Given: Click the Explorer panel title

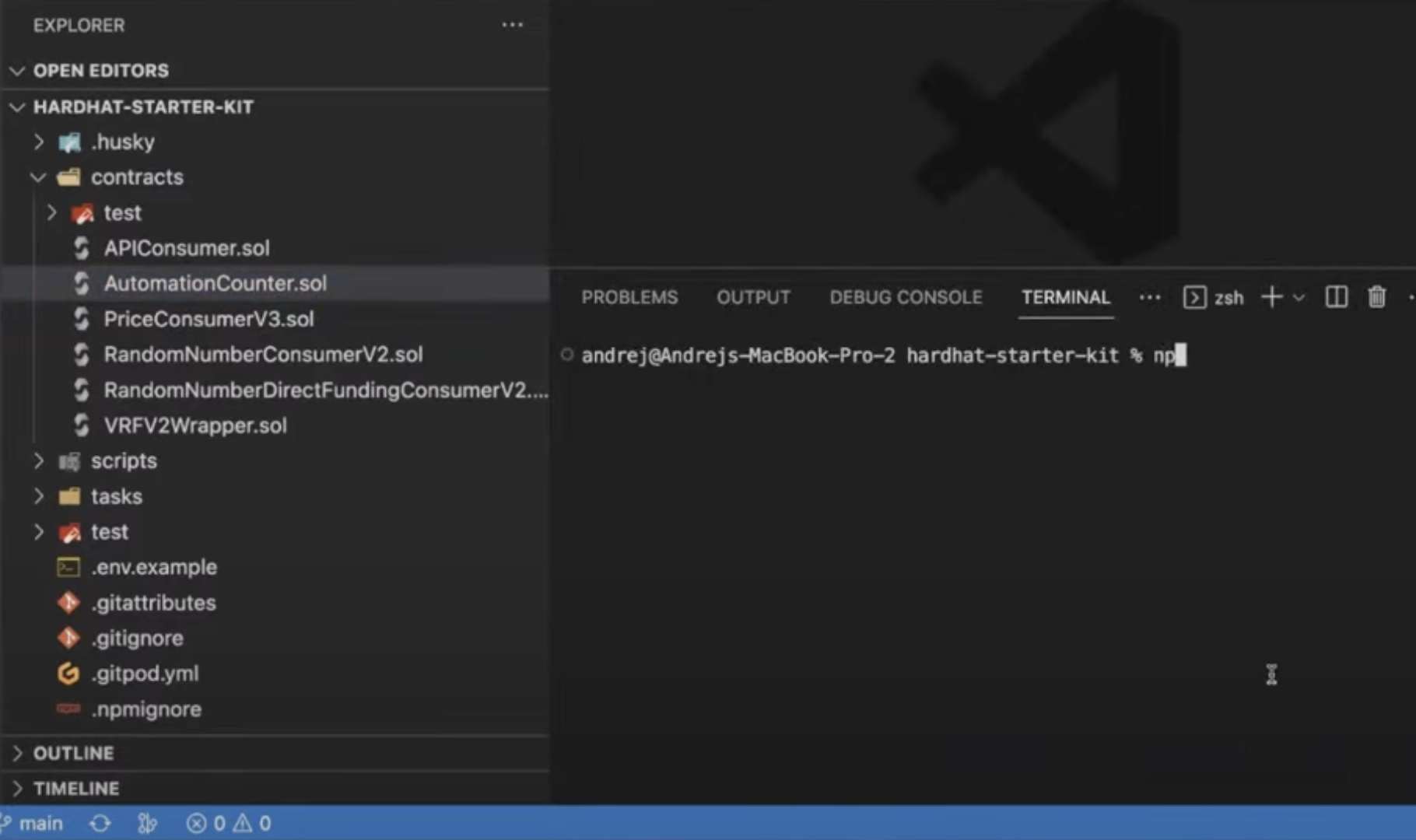Looking at the screenshot, I should click(79, 25).
